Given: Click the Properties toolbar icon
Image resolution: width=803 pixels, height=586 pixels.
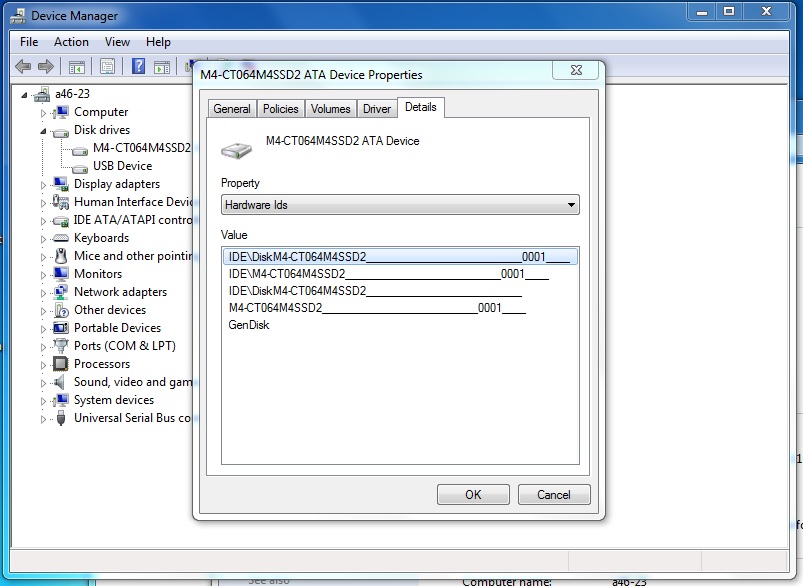Looking at the screenshot, I should (x=108, y=67).
